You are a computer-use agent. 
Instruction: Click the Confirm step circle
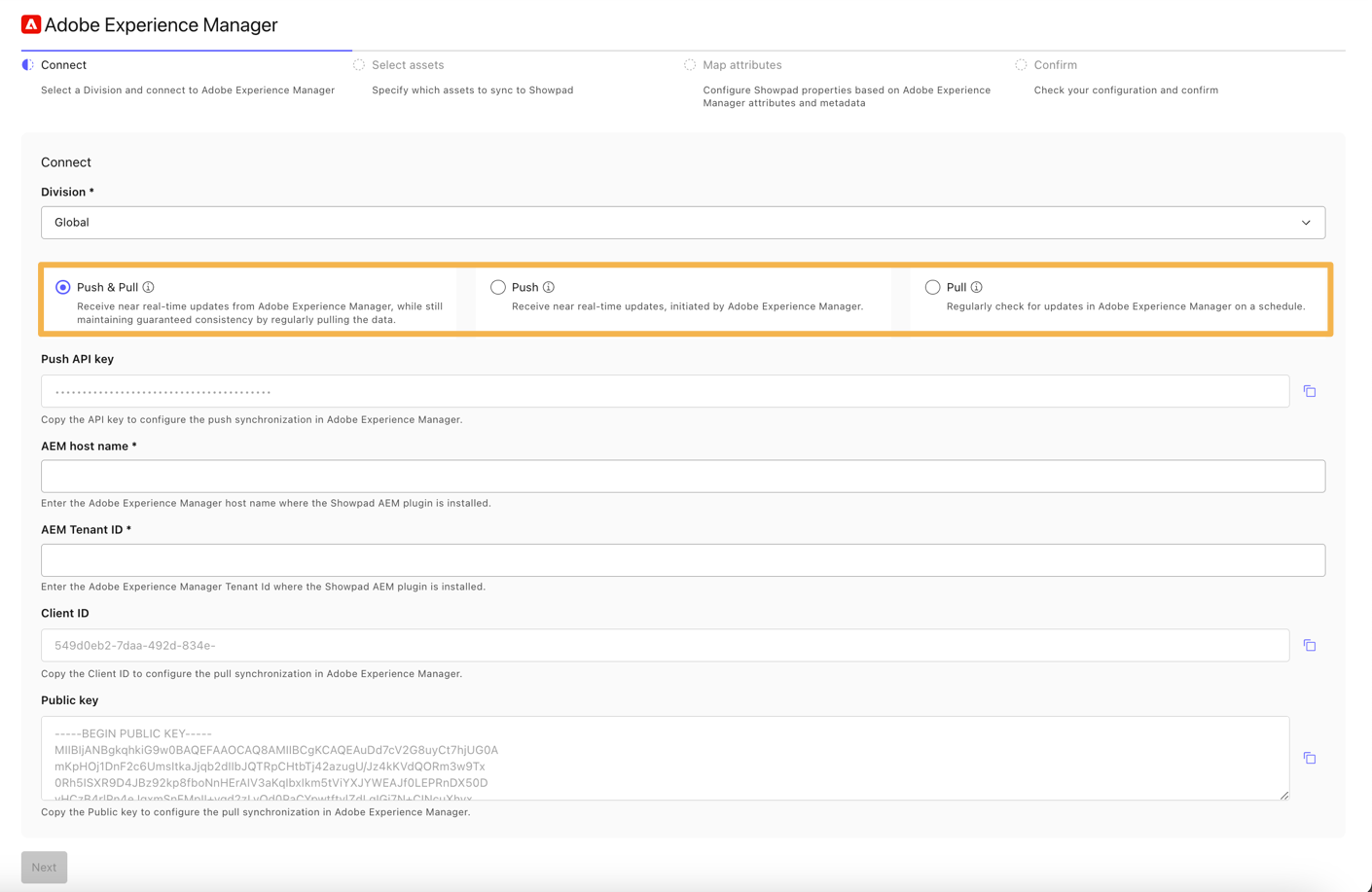coord(1021,65)
